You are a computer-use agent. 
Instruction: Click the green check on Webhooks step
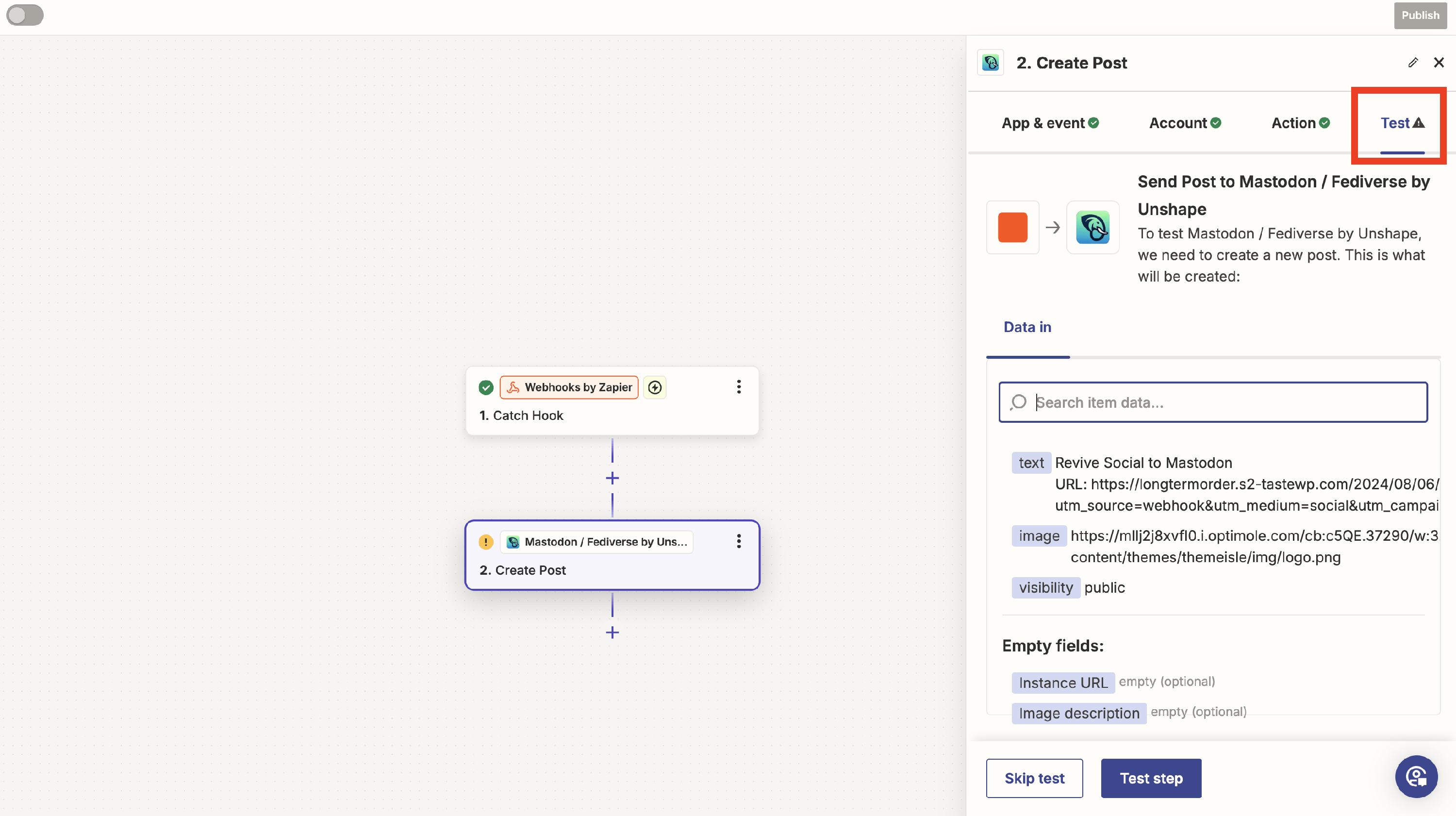tap(485, 387)
